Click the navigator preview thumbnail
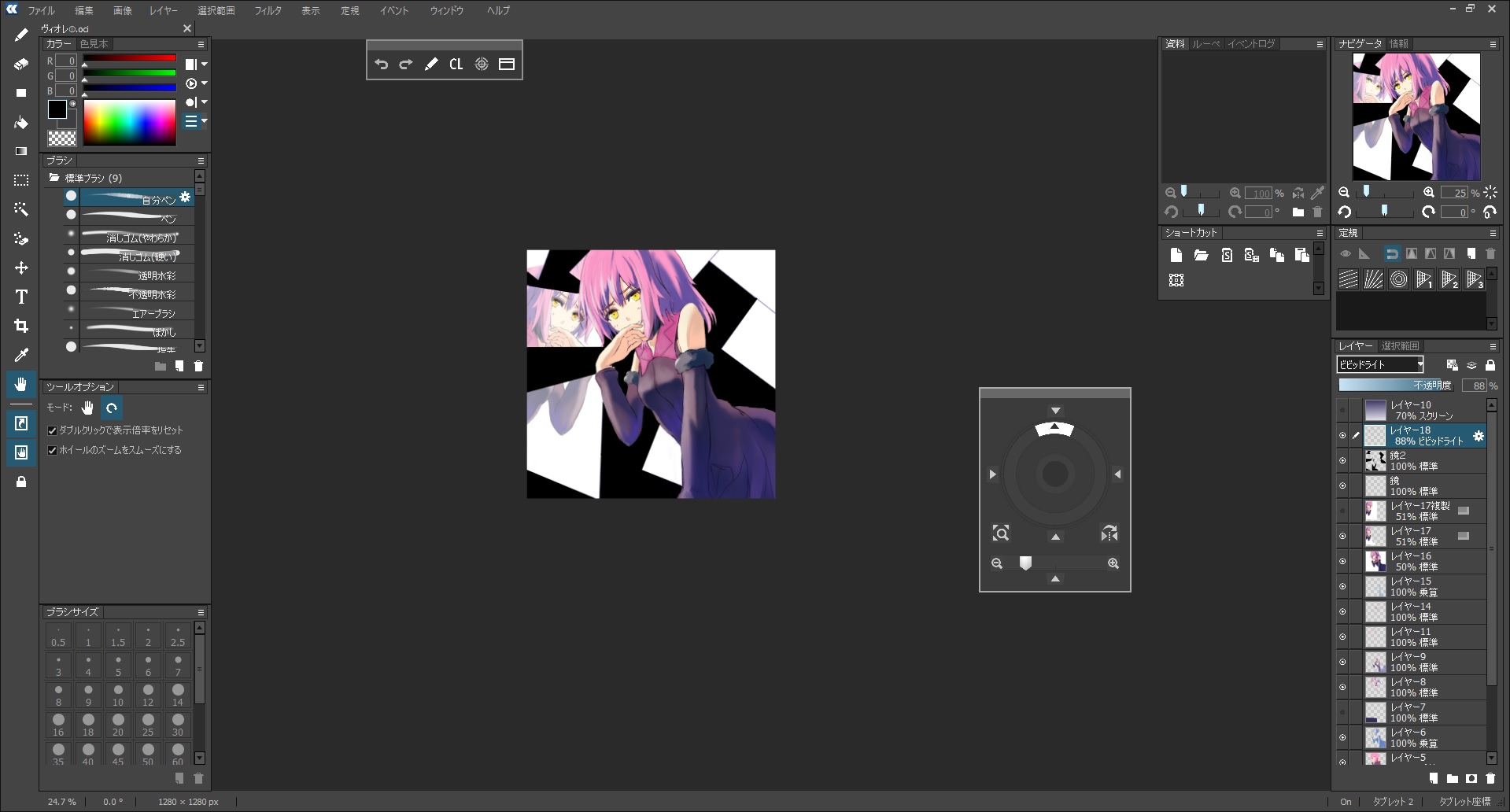 point(1416,116)
